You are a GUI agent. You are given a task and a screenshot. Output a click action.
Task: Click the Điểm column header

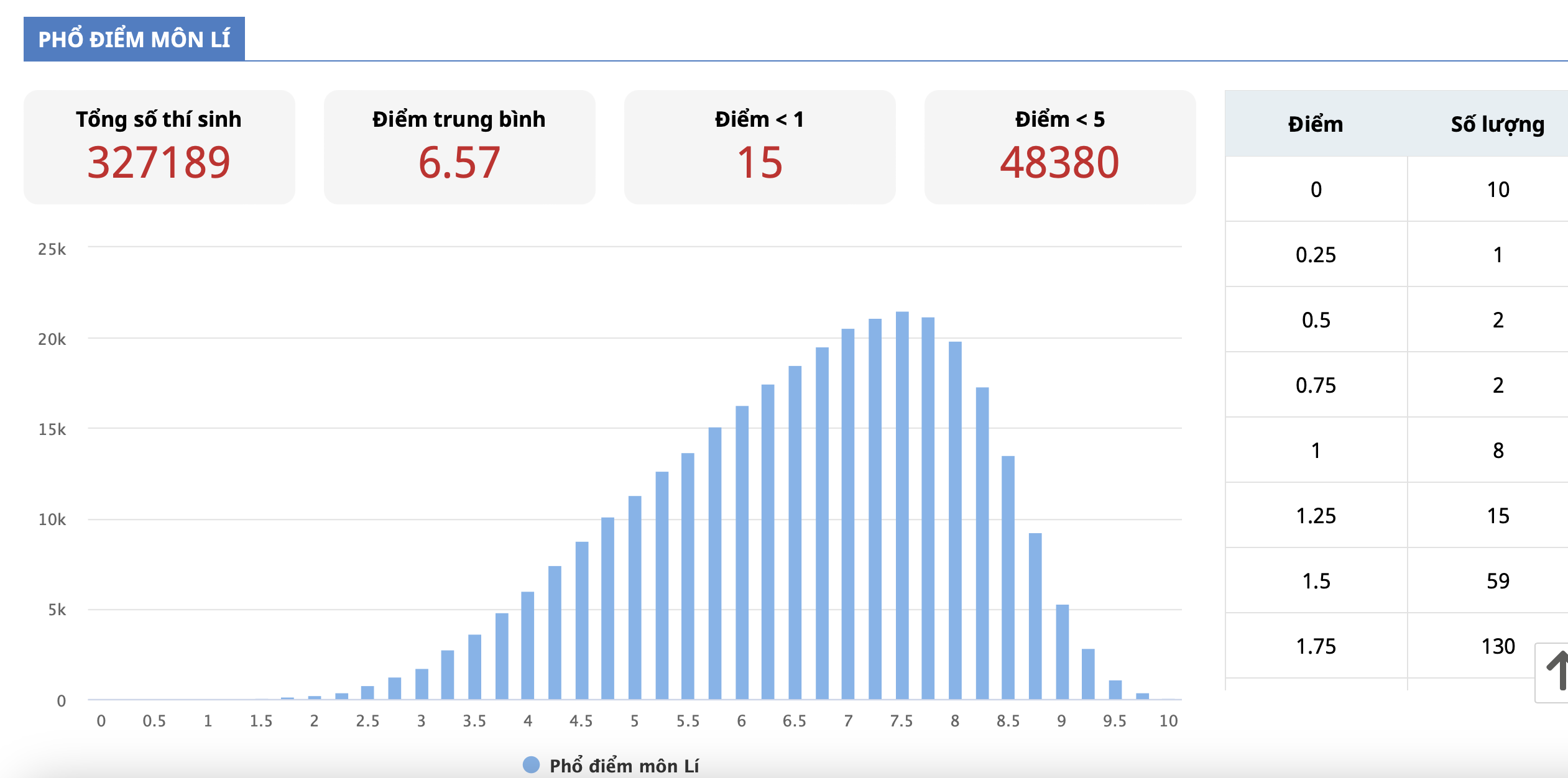coord(1316,124)
